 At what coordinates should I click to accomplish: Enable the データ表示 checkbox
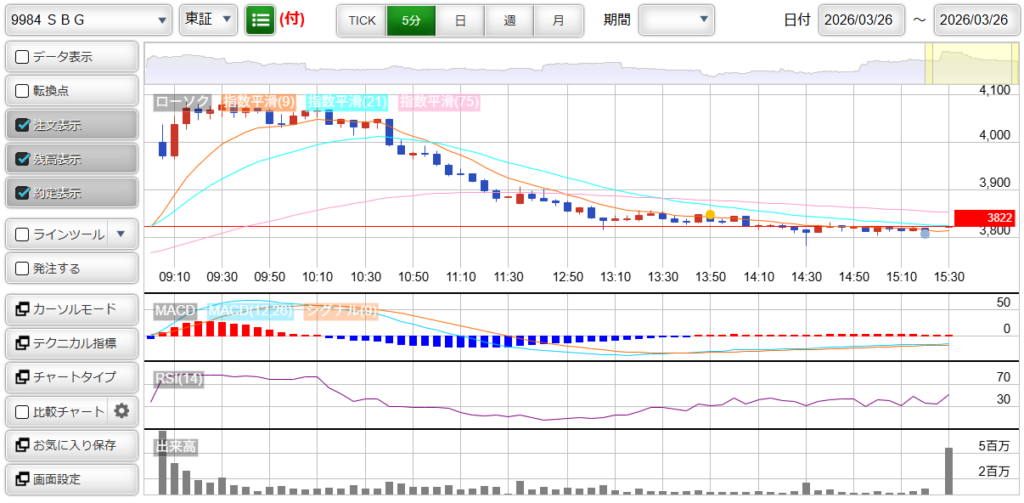click(x=23, y=57)
